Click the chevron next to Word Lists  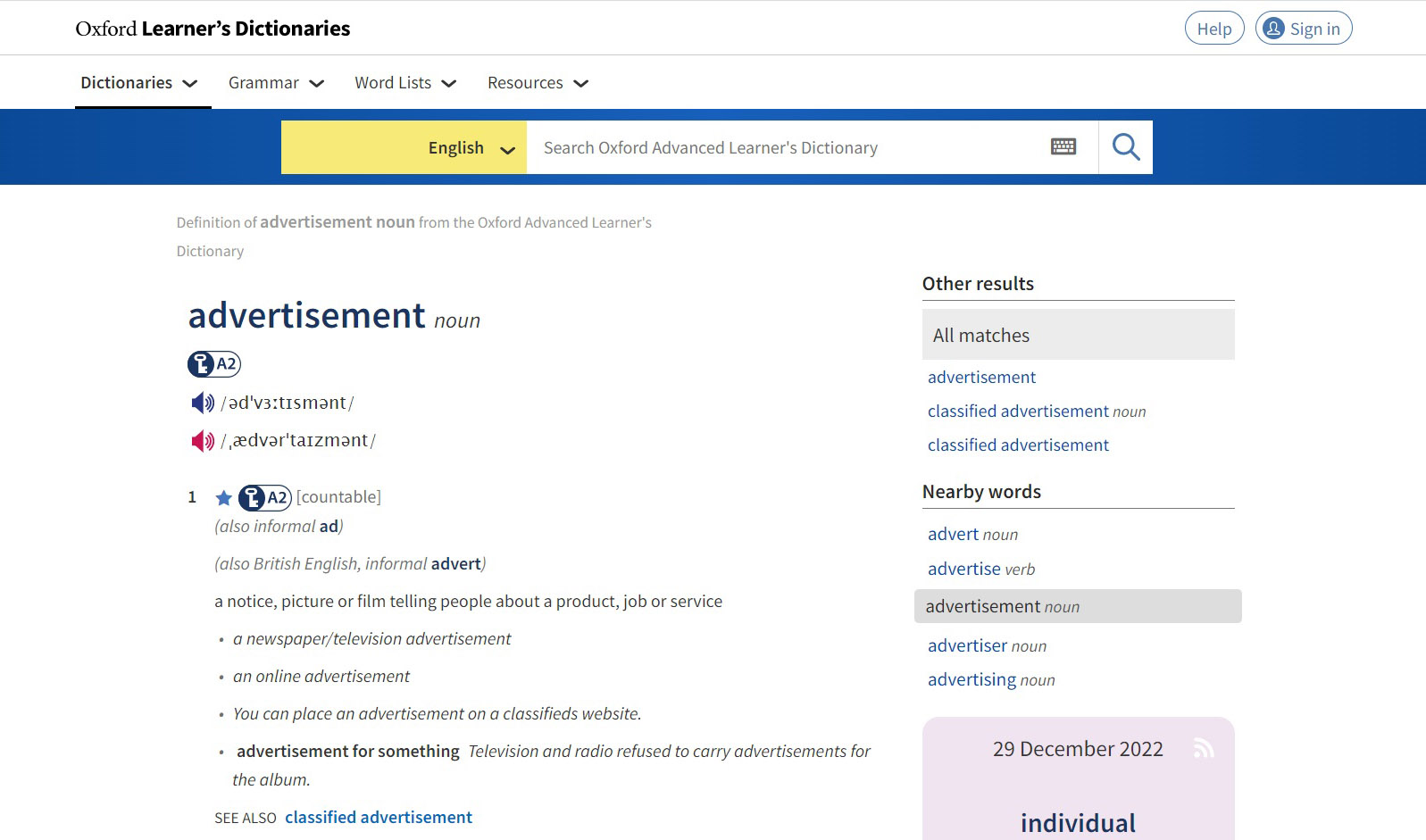pyautogui.click(x=449, y=84)
